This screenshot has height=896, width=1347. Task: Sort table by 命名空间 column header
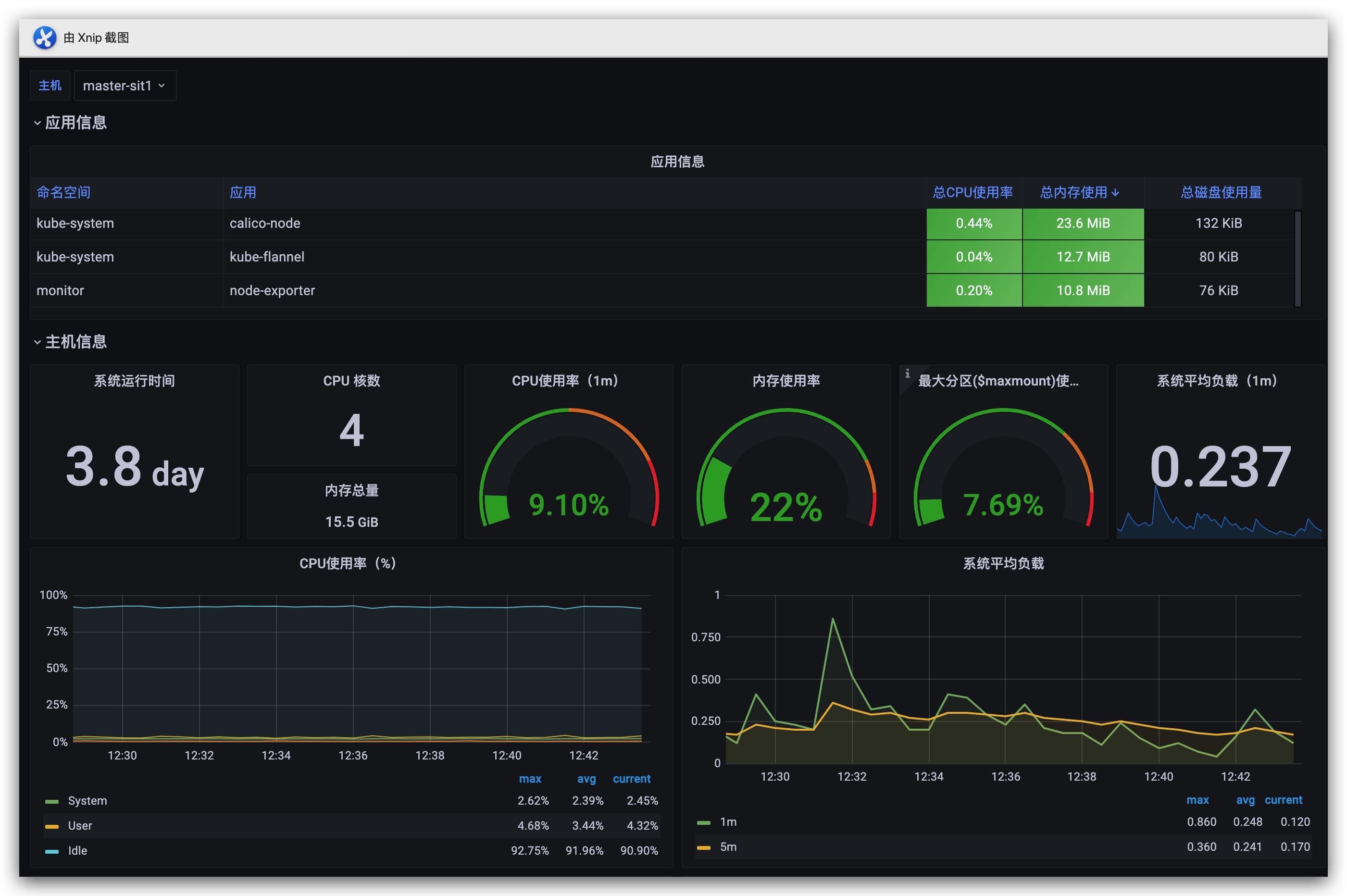(63, 193)
